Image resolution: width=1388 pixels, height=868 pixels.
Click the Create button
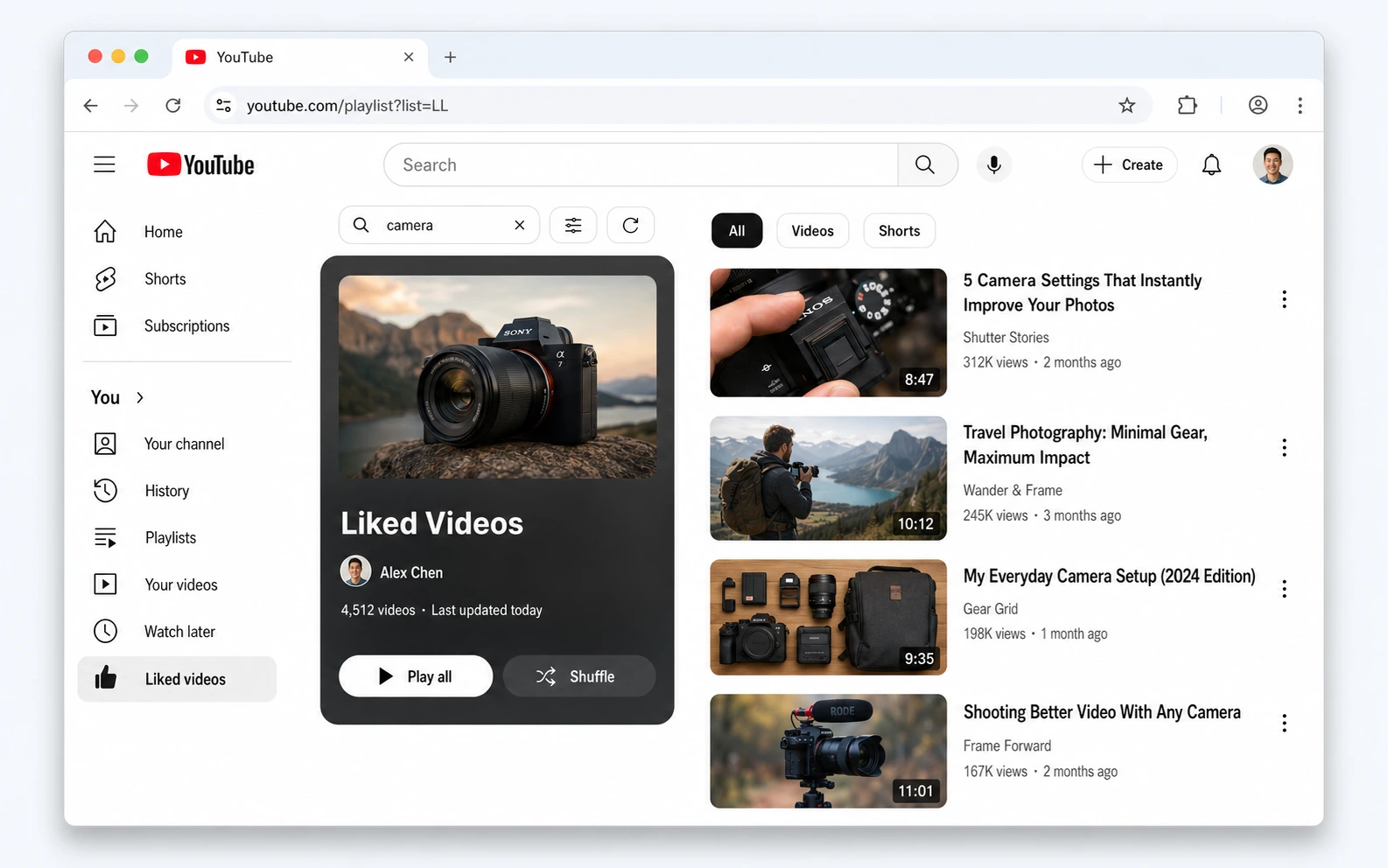tap(1129, 164)
